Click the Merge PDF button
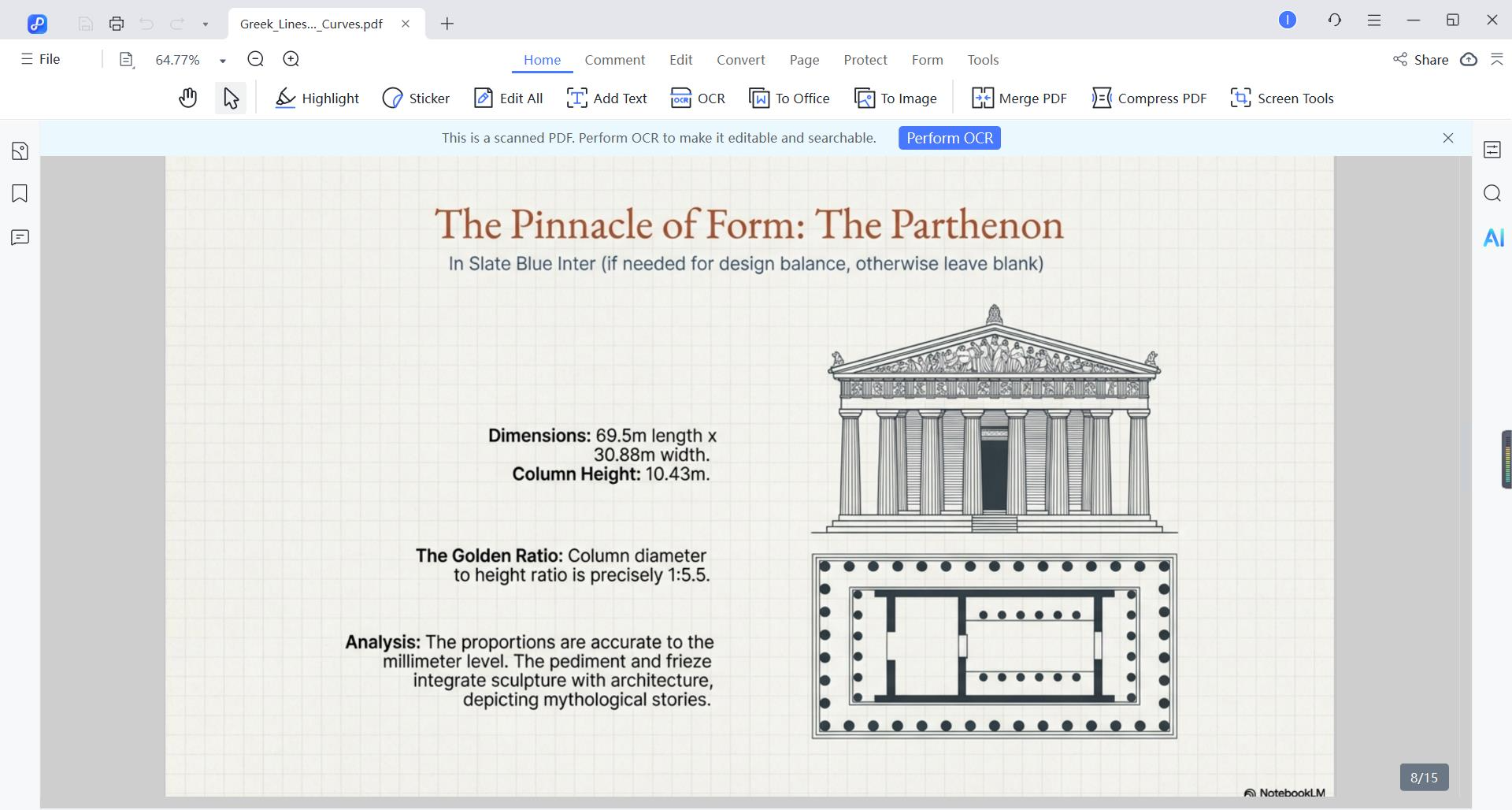1512x810 pixels. point(1020,98)
